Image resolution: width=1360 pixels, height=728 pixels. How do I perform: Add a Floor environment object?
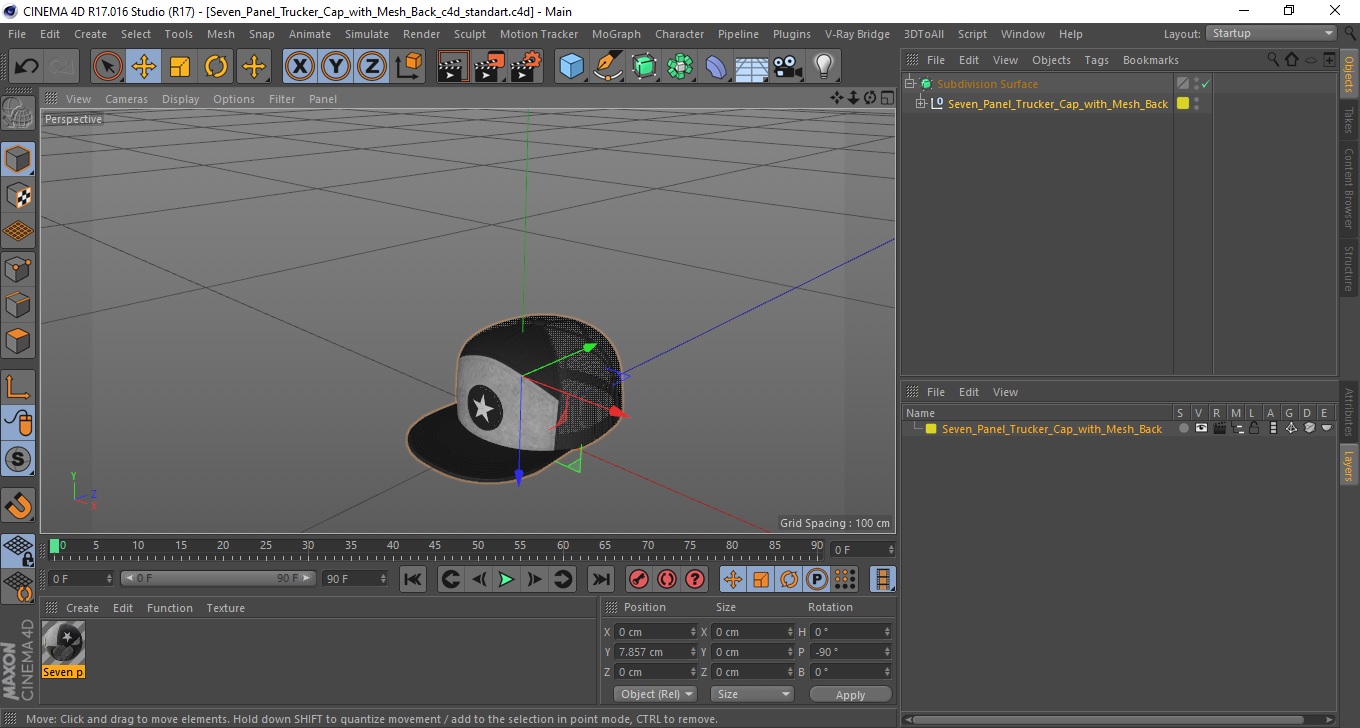click(x=752, y=67)
